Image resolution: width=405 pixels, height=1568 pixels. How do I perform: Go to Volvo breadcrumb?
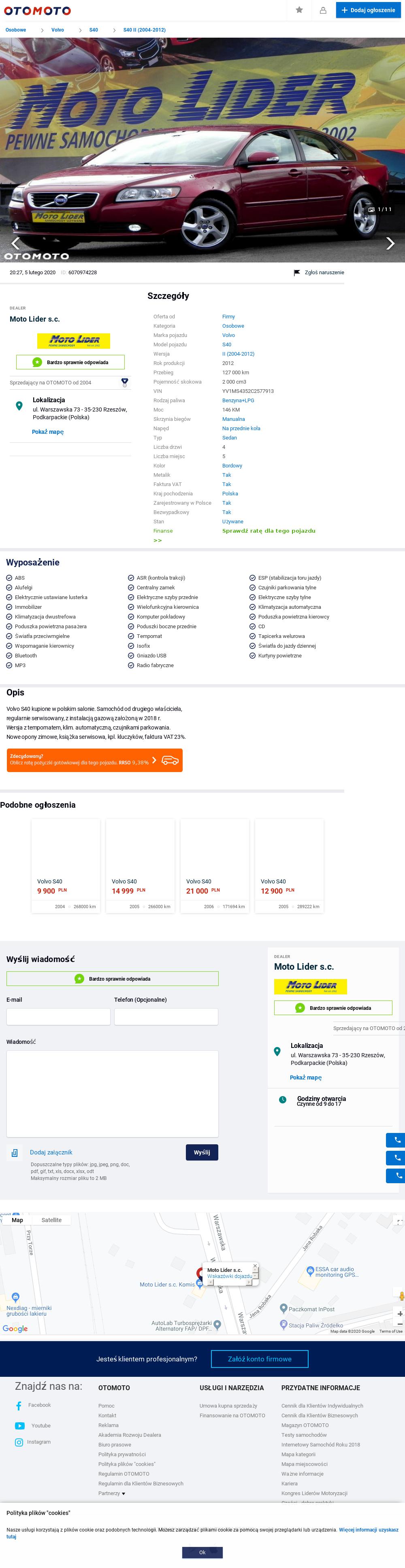[57, 30]
